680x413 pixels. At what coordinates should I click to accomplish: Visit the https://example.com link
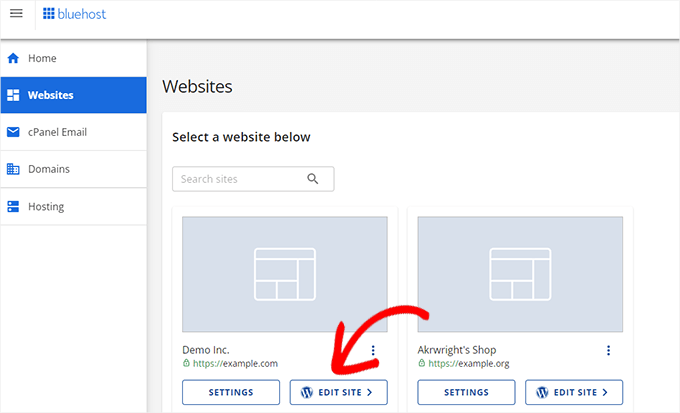[x=234, y=363]
